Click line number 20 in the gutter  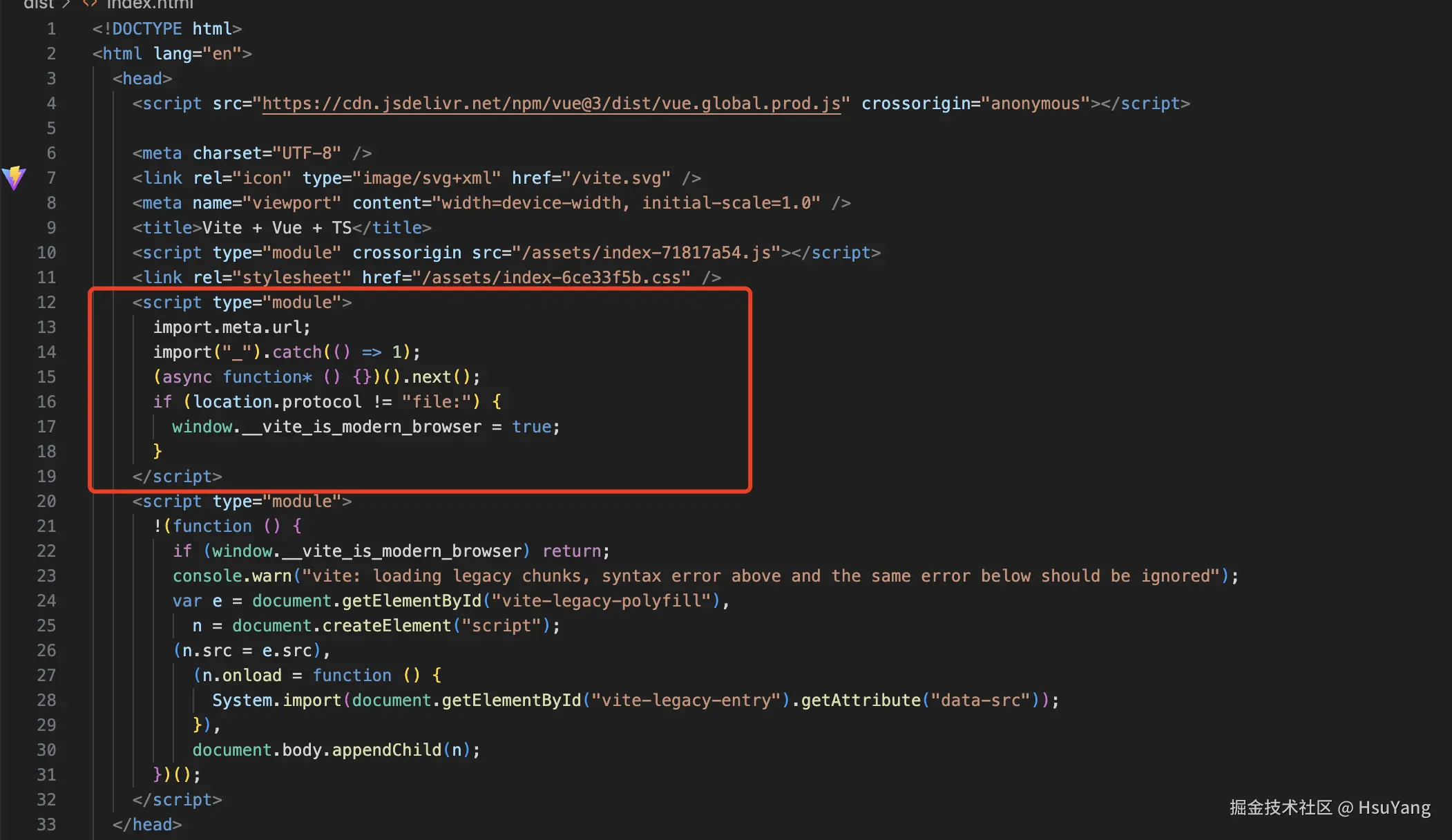click(46, 502)
